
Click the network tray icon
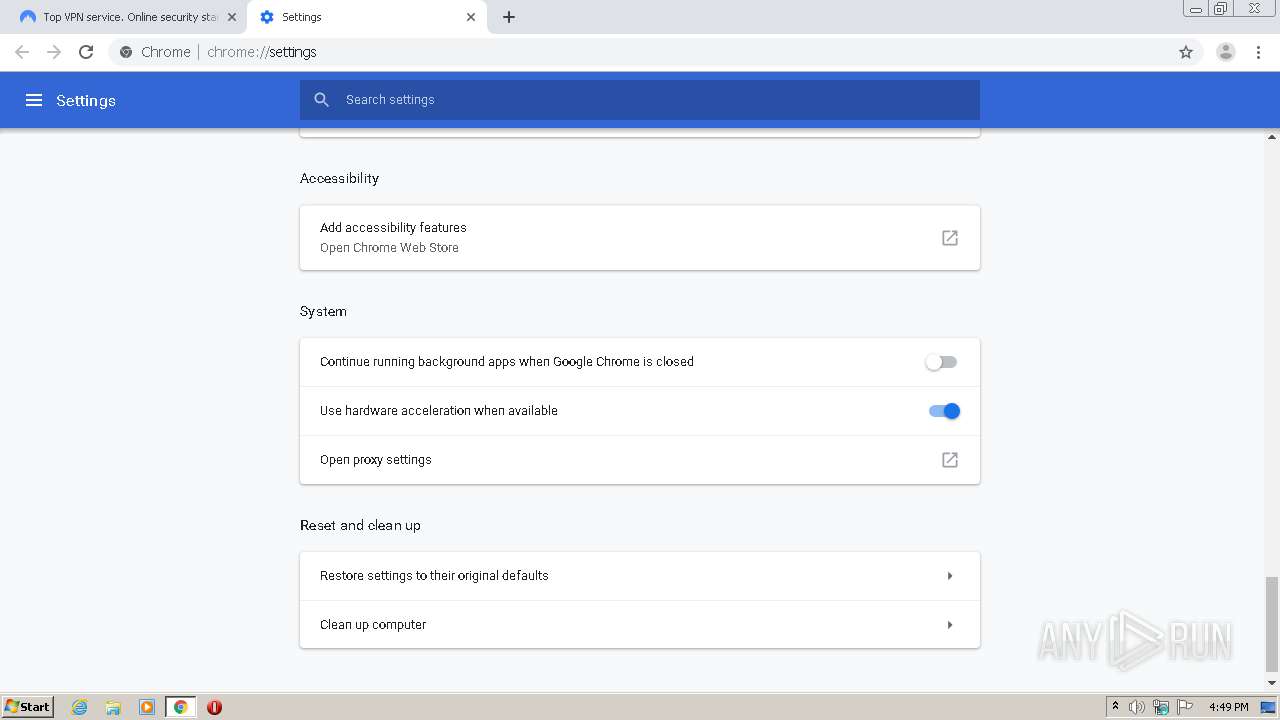pos(1161,707)
